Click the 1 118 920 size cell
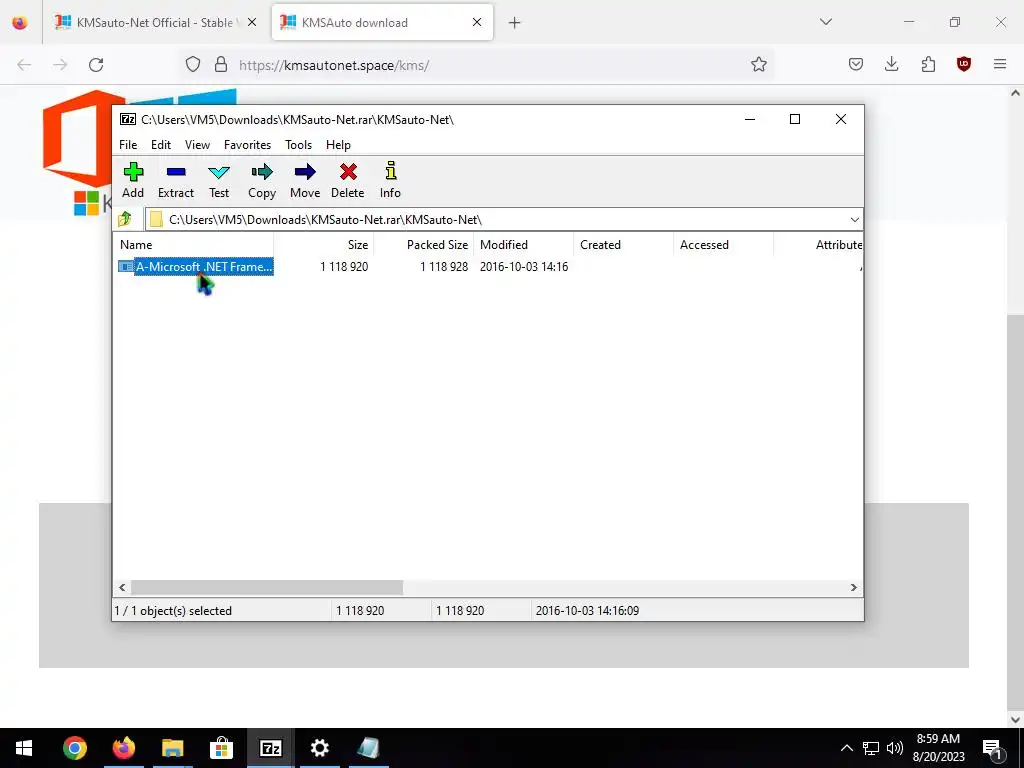The image size is (1024, 768). (344, 266)
